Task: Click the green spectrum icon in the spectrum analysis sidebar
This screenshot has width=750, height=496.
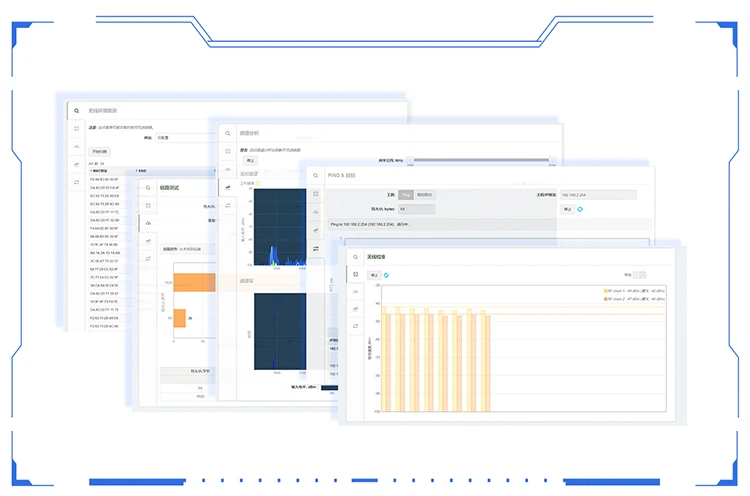Action: click(228, 187)
